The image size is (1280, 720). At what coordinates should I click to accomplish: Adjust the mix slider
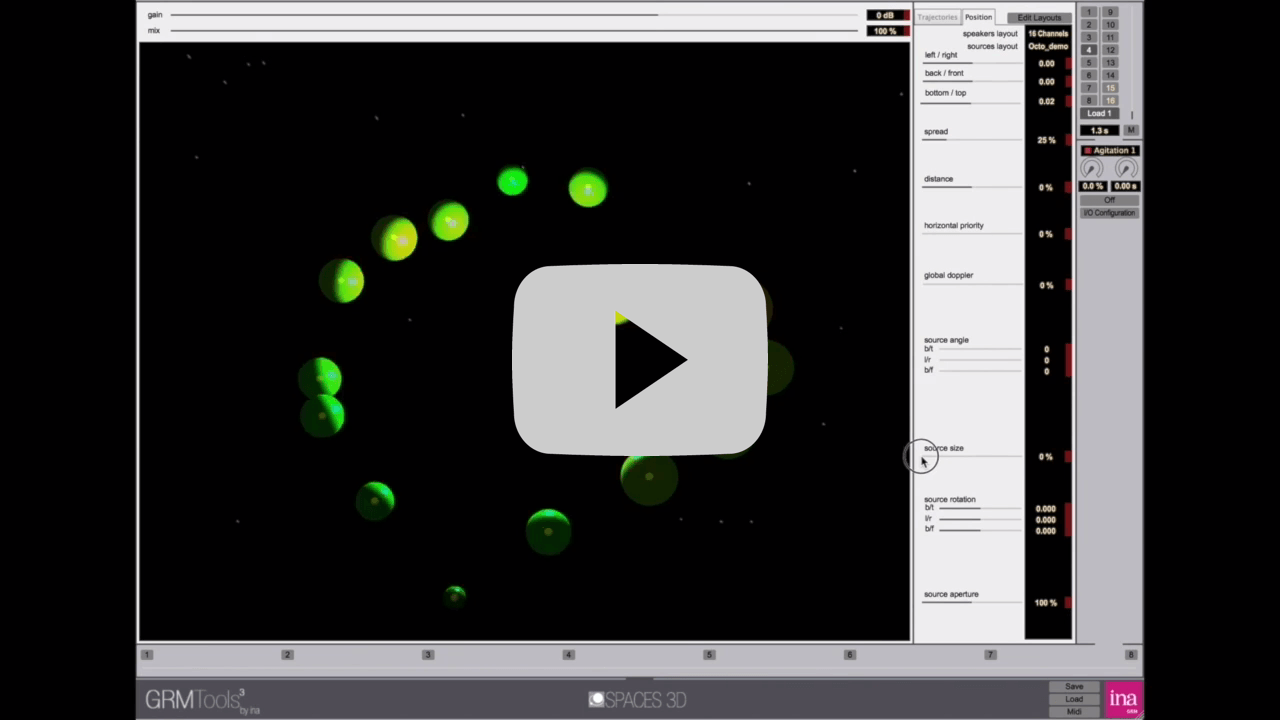pyautogui.click(x=513, y=31)
